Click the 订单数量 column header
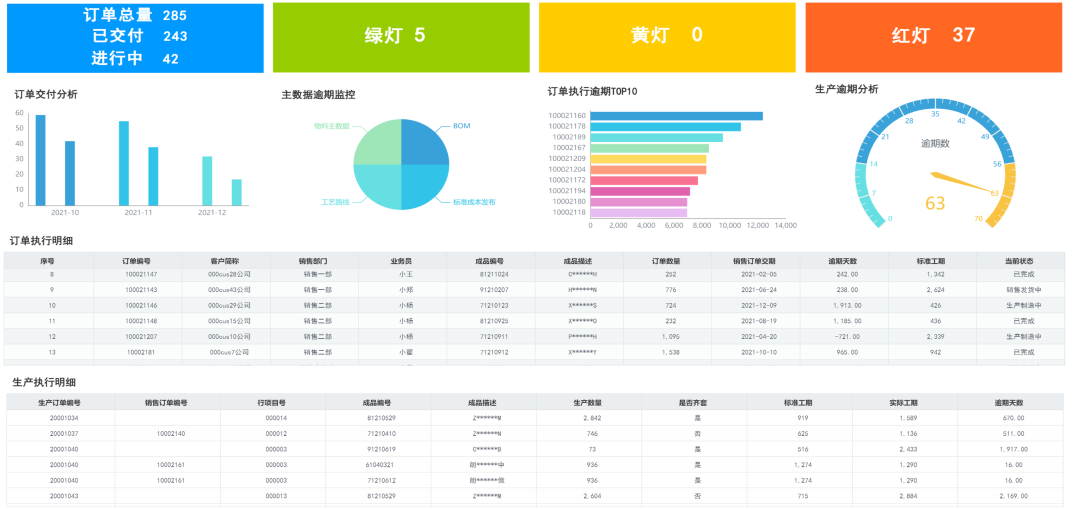Image resolution: width=1080 pixels, height=509 pixels. point(666,261)
